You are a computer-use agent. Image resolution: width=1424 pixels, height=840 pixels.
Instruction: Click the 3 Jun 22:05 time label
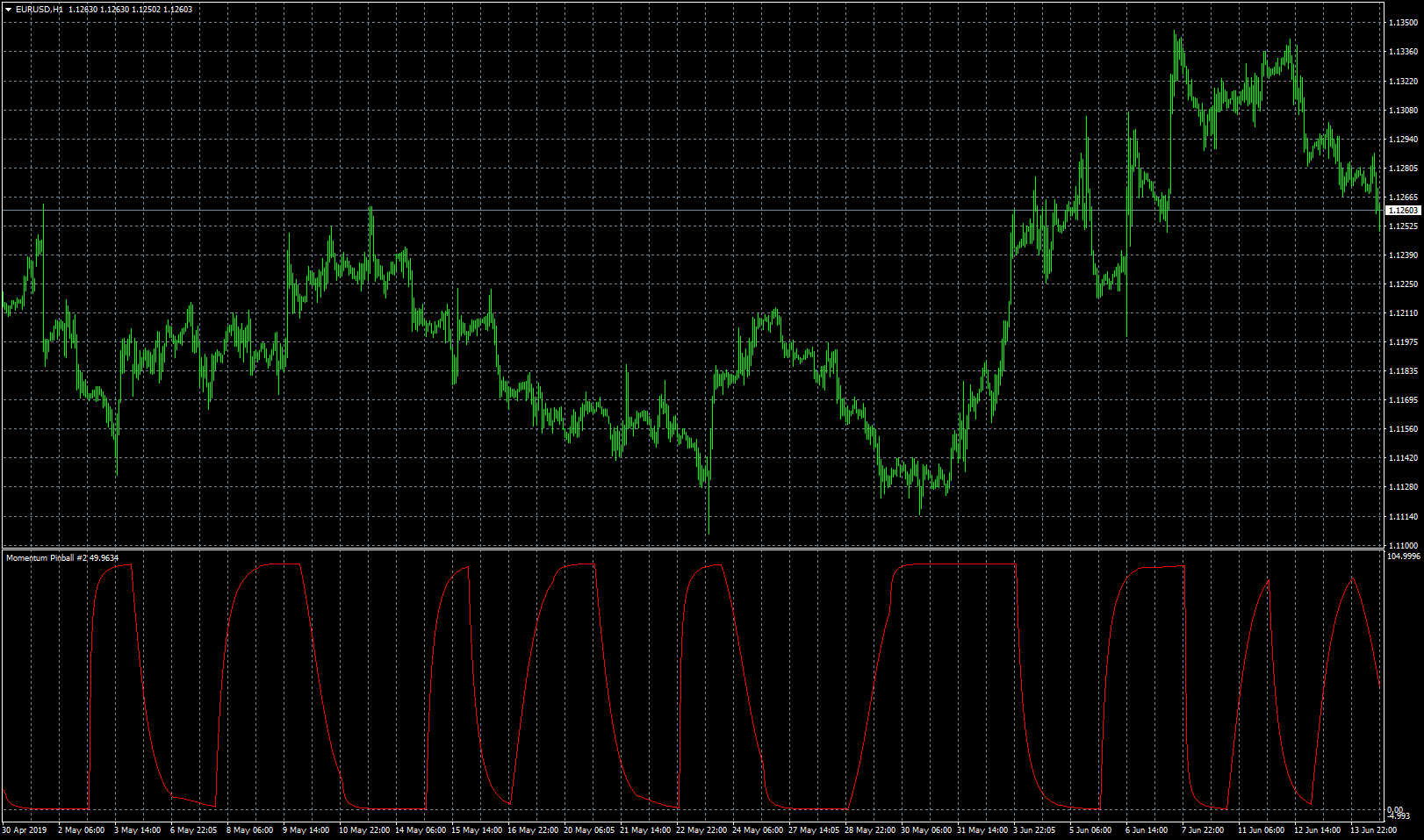[x=1034, y=830]
